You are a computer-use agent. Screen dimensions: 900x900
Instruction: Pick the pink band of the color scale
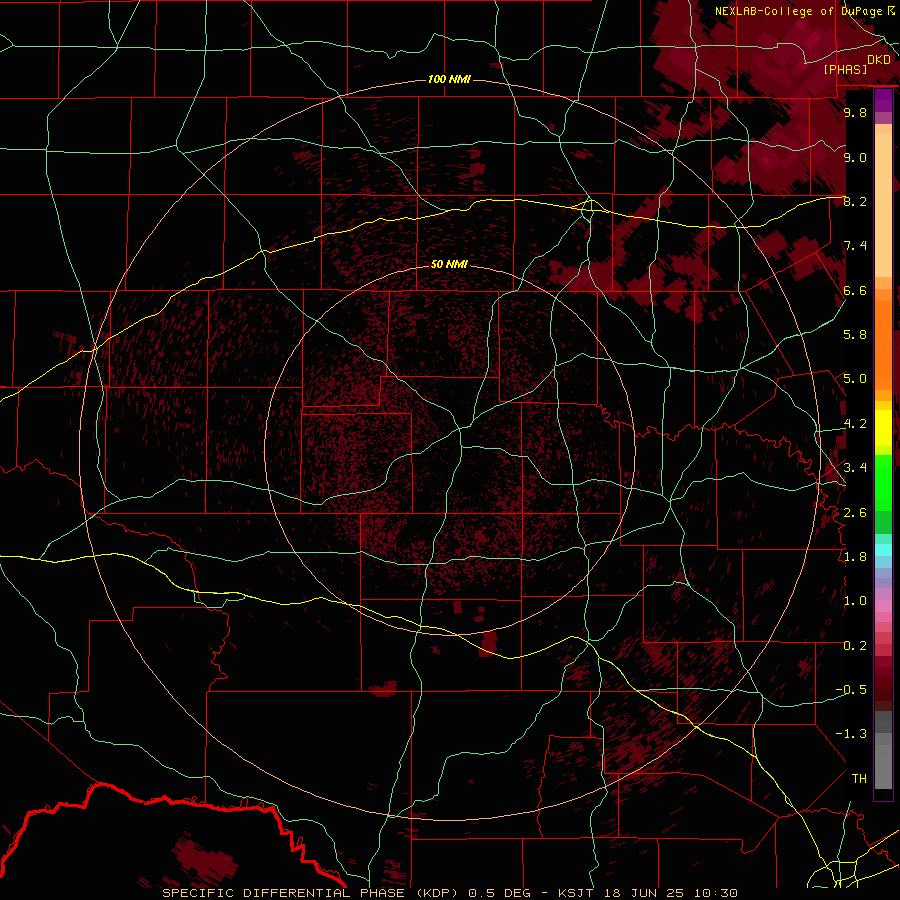pyautogui.click(x=883, y=606)
